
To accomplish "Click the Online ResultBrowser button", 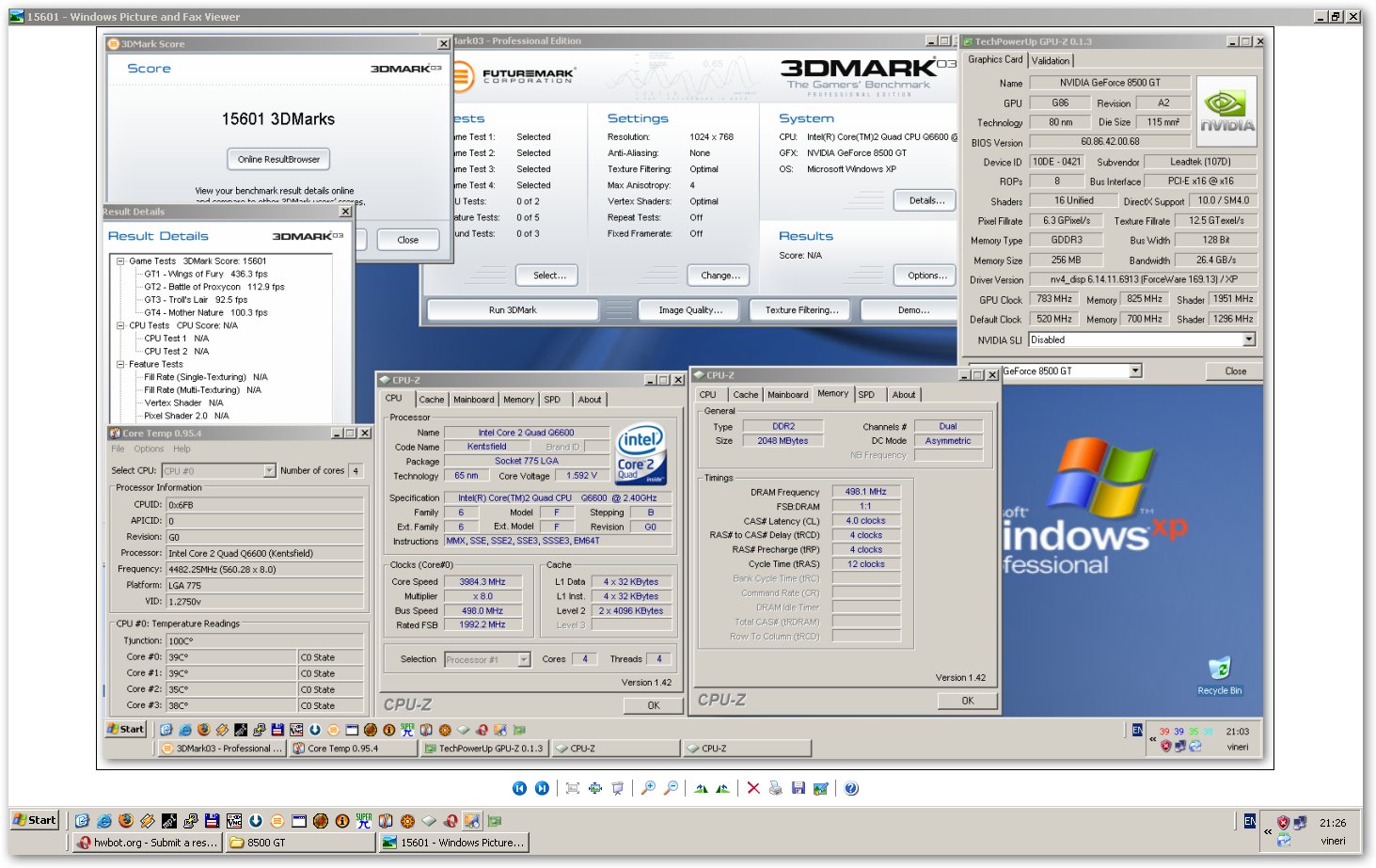I will point(278,159).
